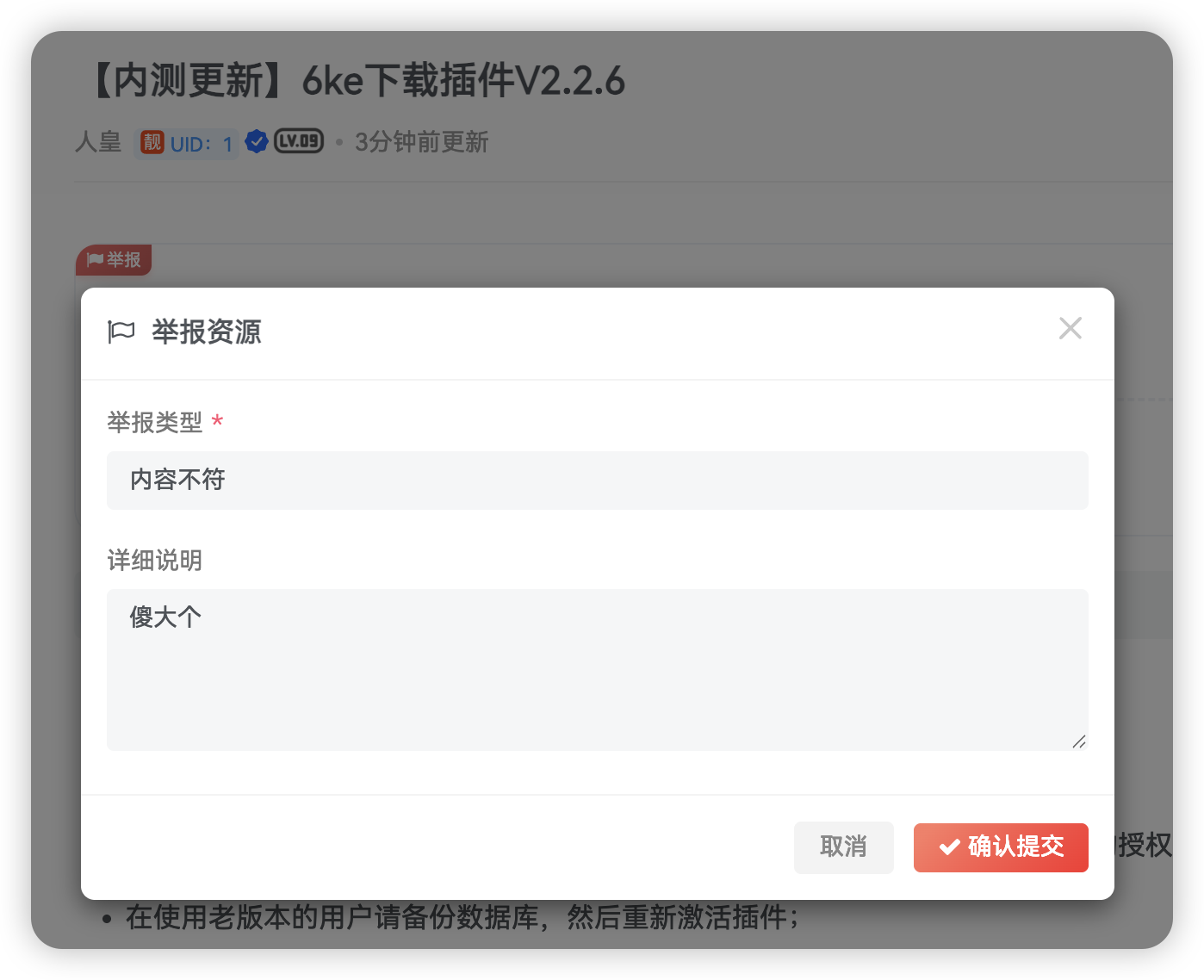Click the 确认提交 button to submit report
The height and width of the screenshot is (980, 1204).
[1000, 847]
